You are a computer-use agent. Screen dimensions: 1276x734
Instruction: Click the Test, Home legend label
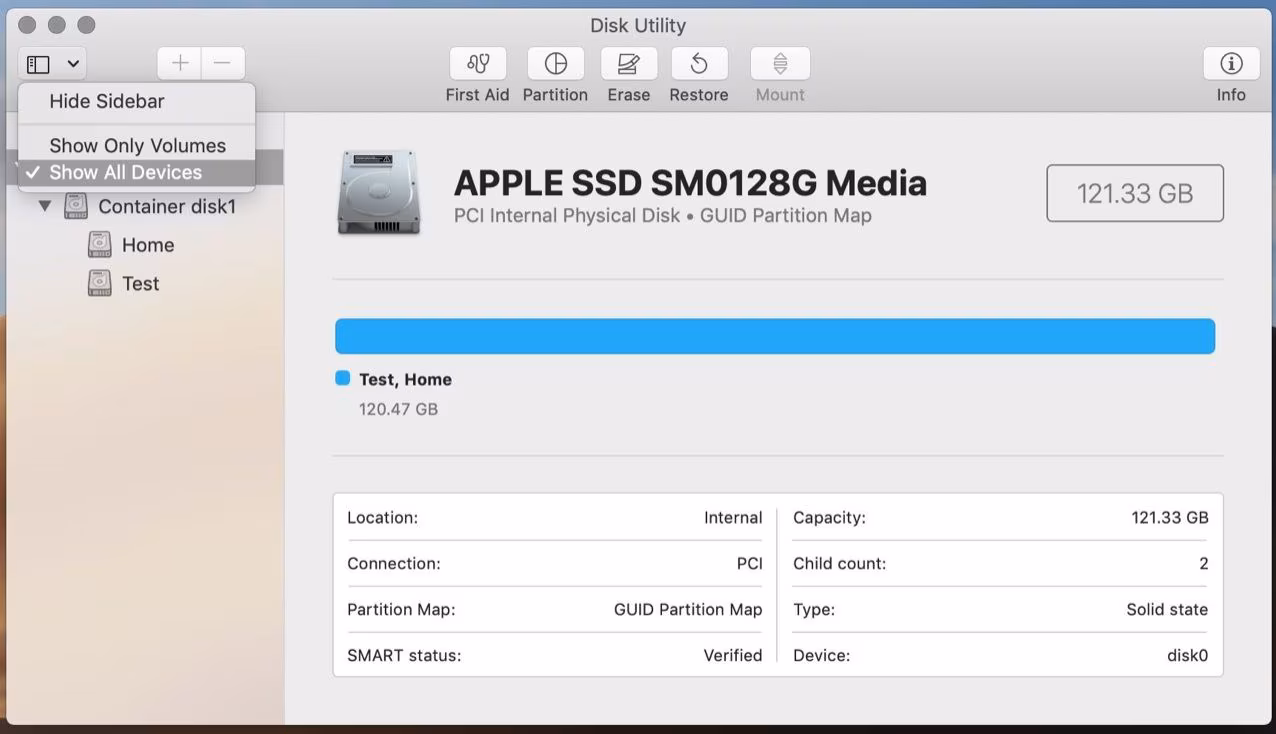tap(405, 379)
